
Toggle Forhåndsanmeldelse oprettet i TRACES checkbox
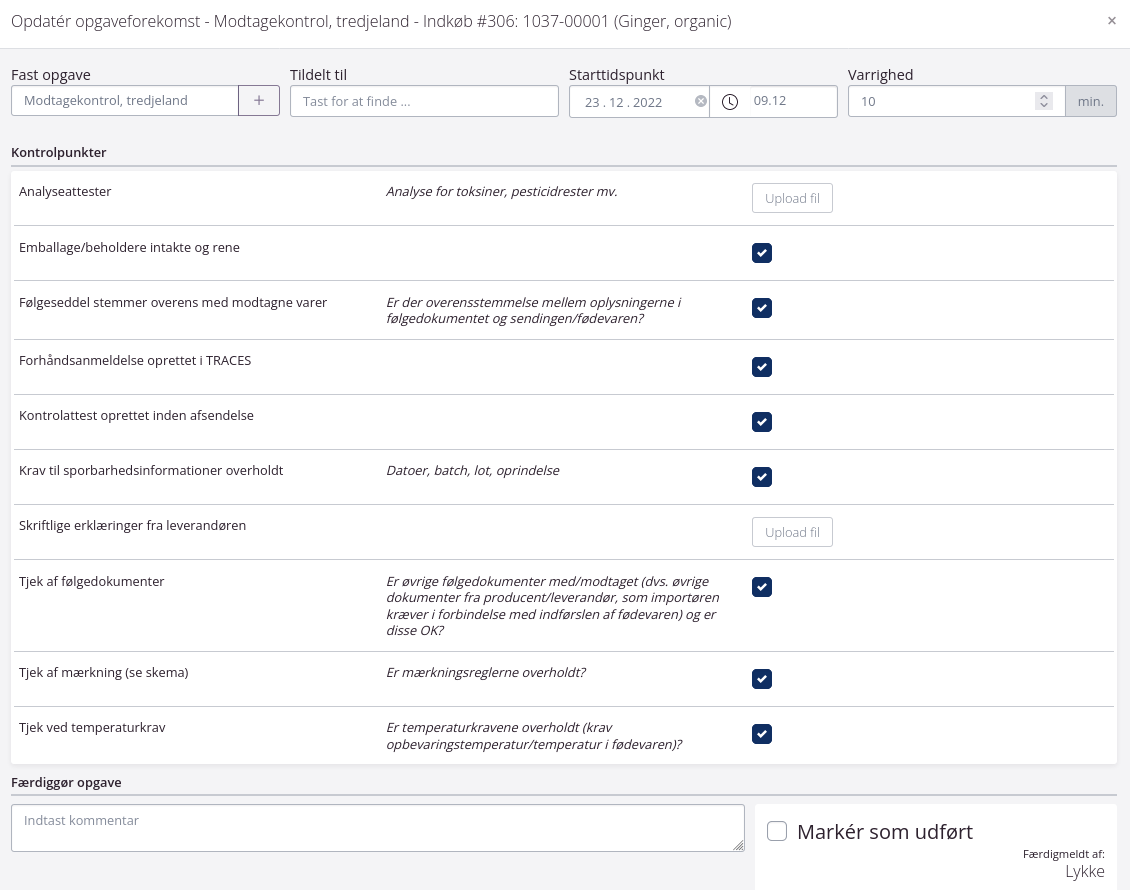point(762,367)
